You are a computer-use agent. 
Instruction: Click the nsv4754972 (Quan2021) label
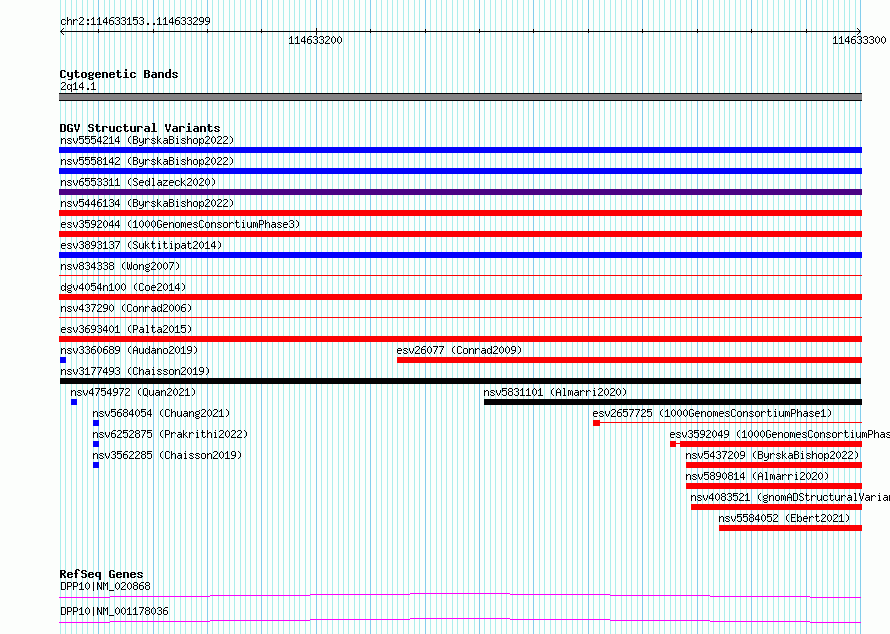click(133, 392)
